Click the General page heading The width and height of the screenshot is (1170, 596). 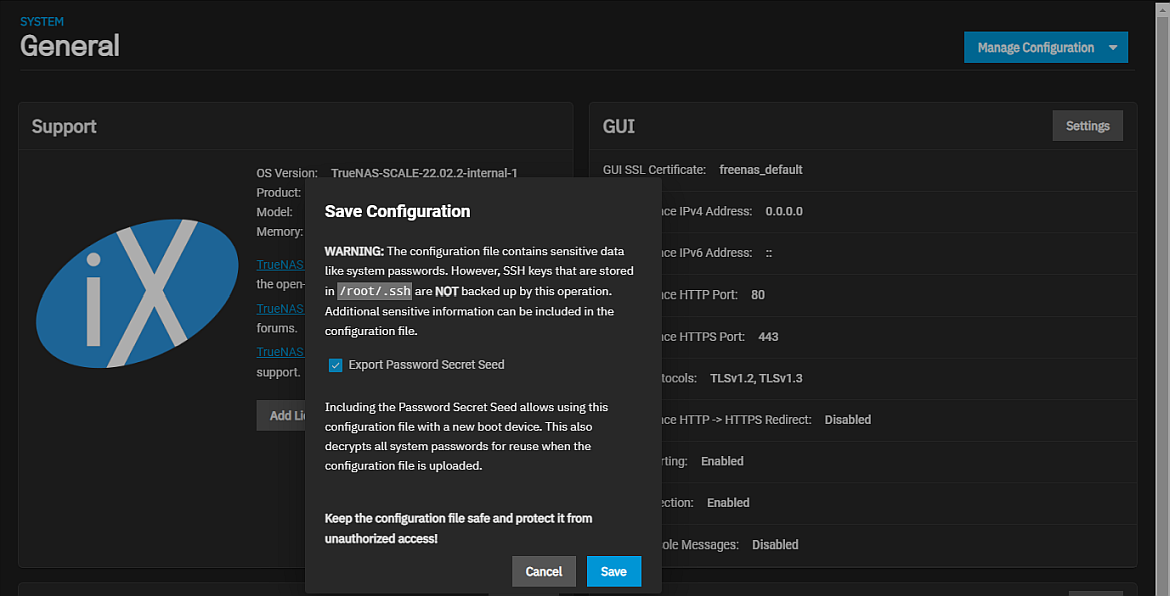point(70,46)
